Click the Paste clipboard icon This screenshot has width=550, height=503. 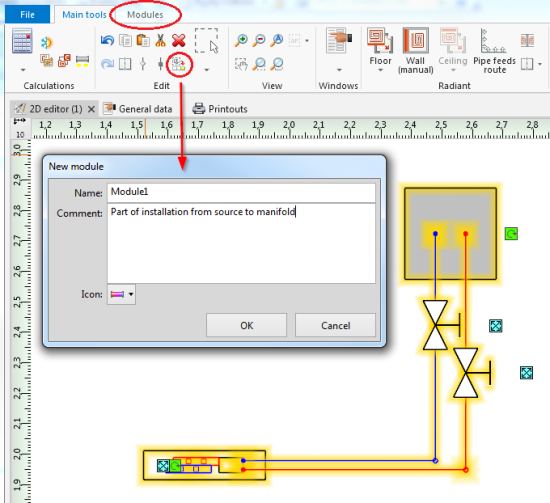point(143,41)
